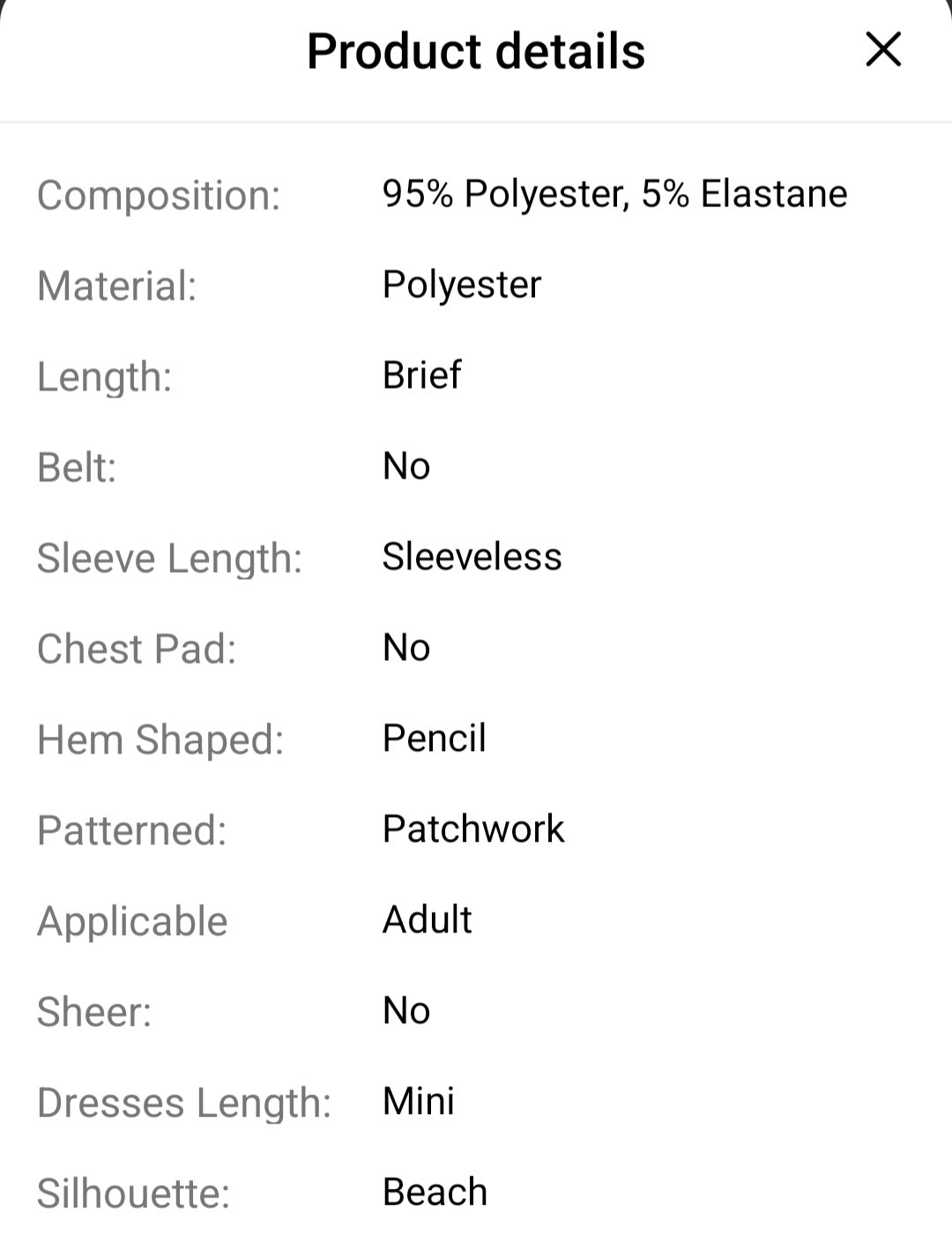Viewport: 952px width, 1241px height.
Task: Tap the Sheer label
Action: coord(94,1013)
